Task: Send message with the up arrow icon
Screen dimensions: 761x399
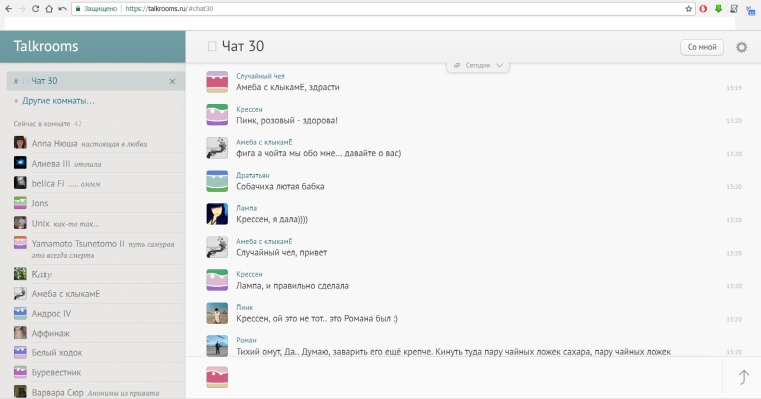Action: tap(744, 377)
